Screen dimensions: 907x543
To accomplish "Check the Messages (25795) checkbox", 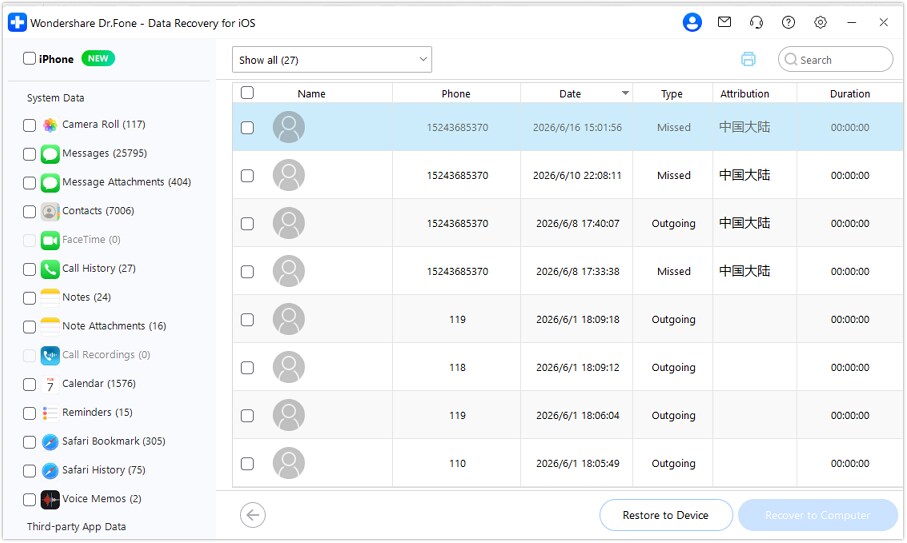I will click(29, 154).
